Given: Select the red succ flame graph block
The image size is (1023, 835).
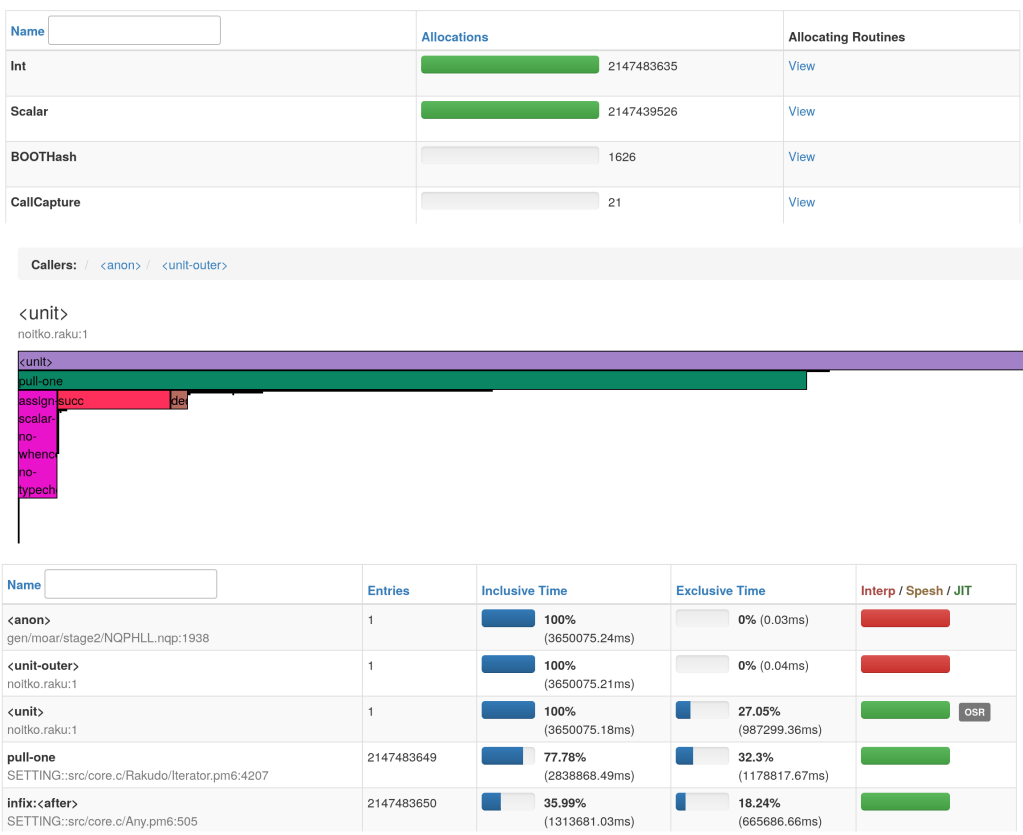Looking at the screenshot, I should [x=113, y=400].
